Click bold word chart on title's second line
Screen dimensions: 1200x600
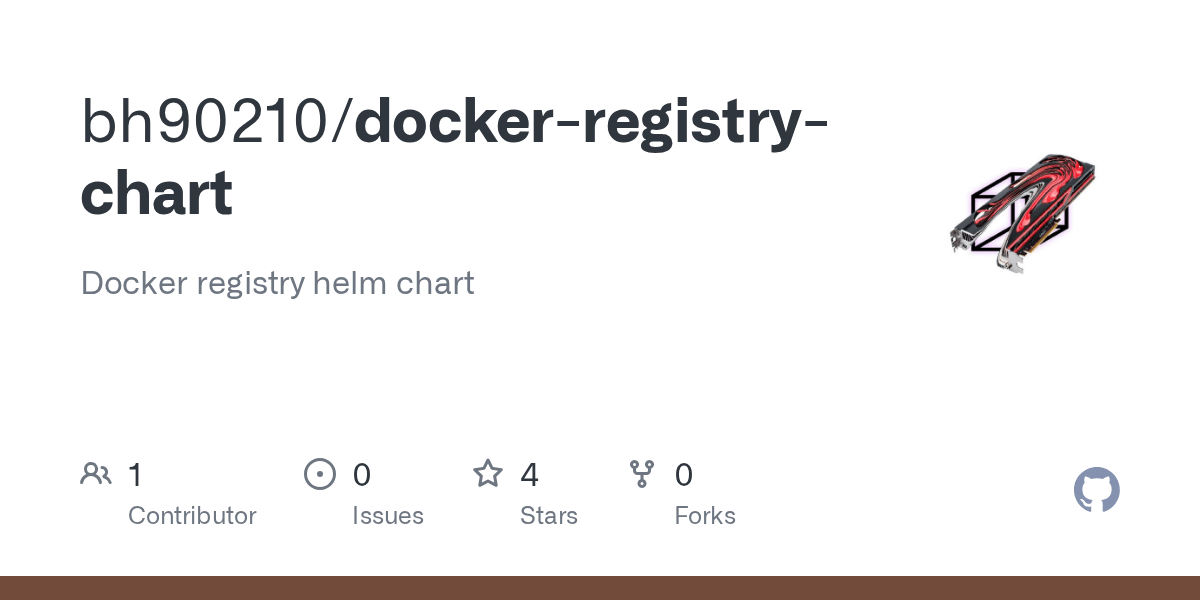(156, 192)
